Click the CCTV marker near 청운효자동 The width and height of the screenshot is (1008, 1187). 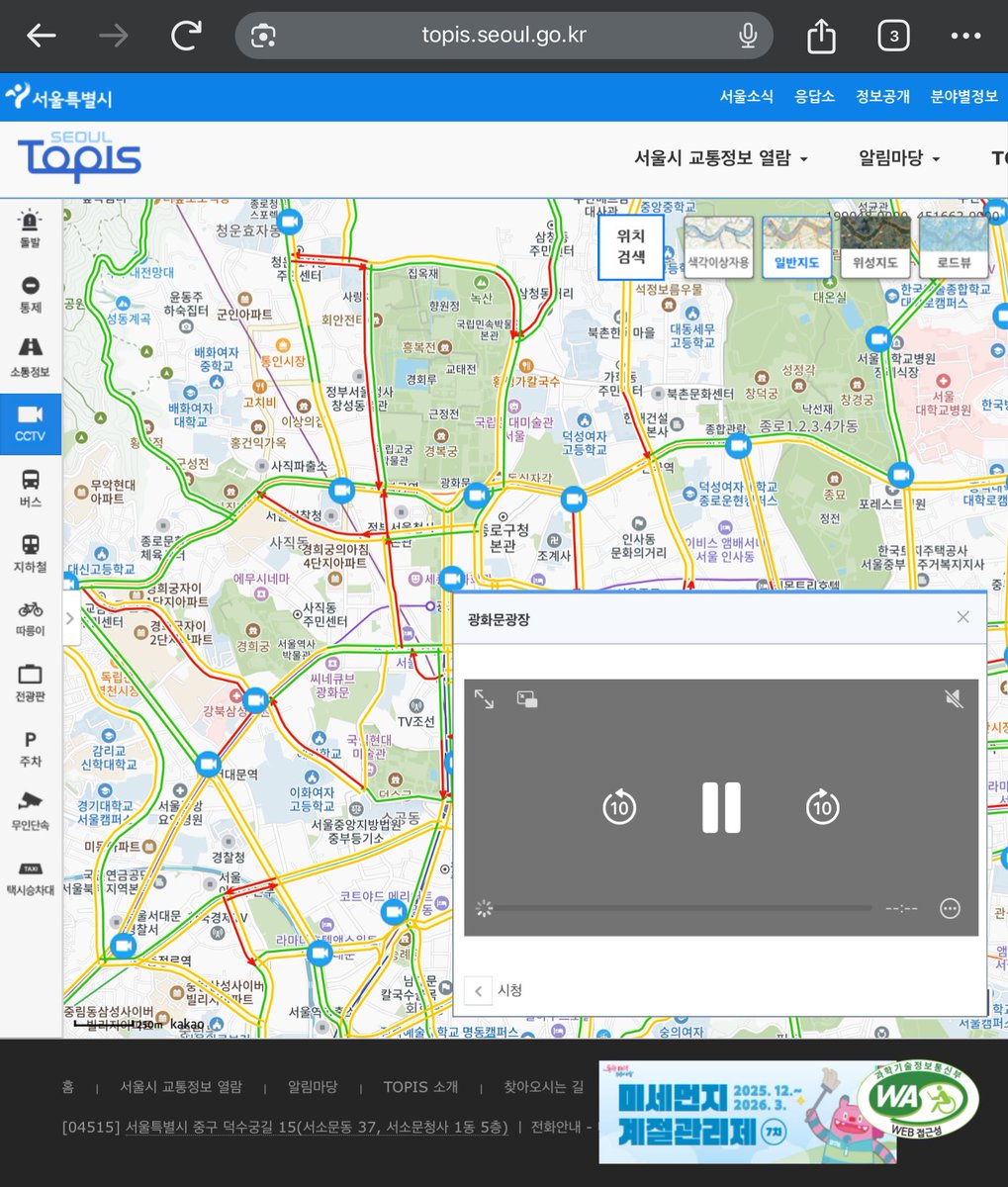tap(290, 222)
